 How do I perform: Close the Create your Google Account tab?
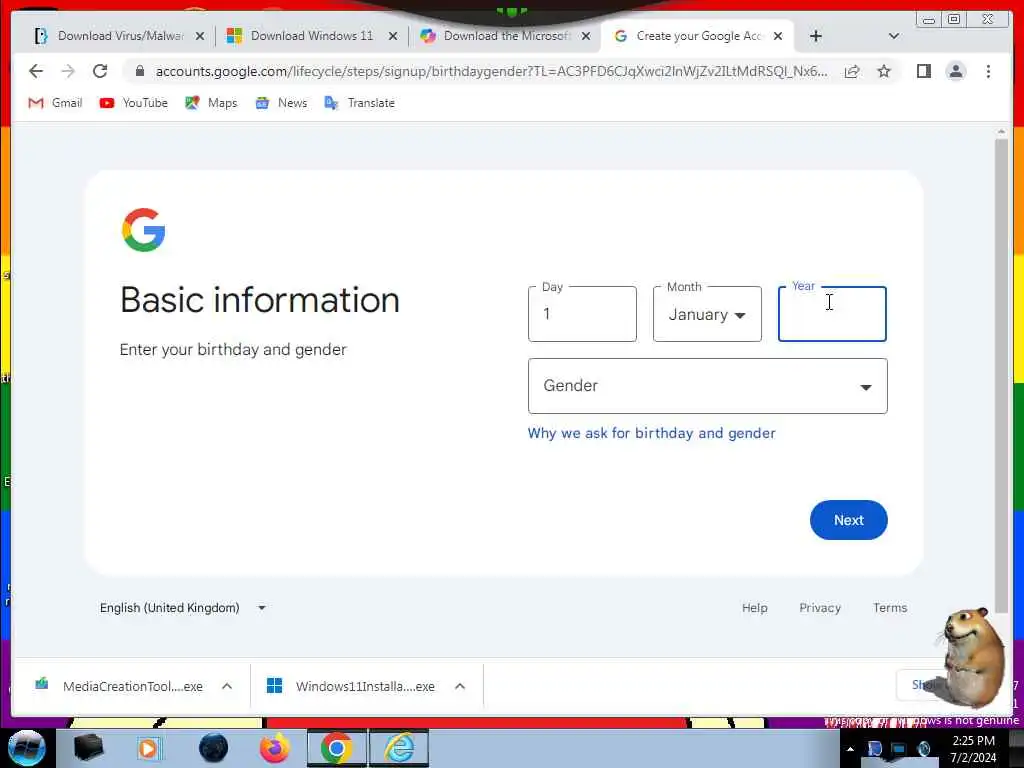click(x=778, y=36)
